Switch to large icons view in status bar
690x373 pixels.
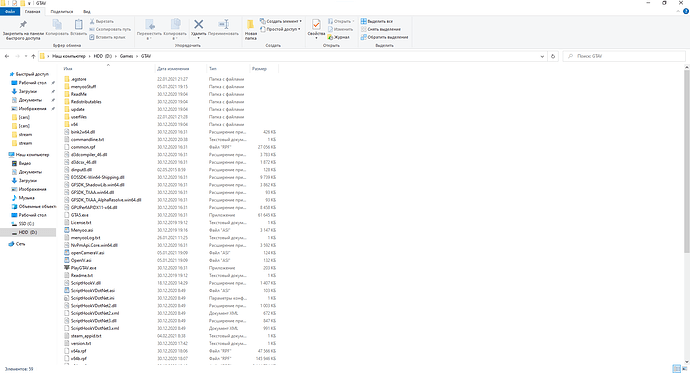(x=685, y=369)
